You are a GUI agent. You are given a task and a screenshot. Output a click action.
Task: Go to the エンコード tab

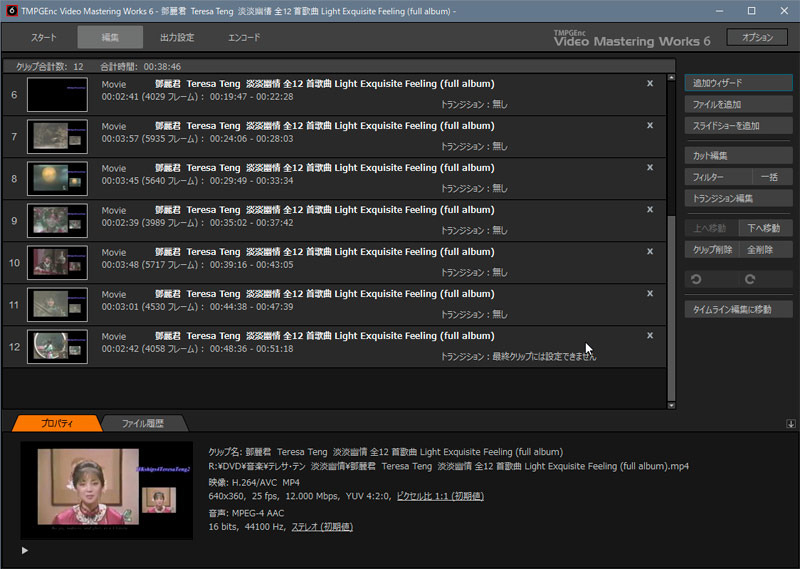tap(244, 37)
